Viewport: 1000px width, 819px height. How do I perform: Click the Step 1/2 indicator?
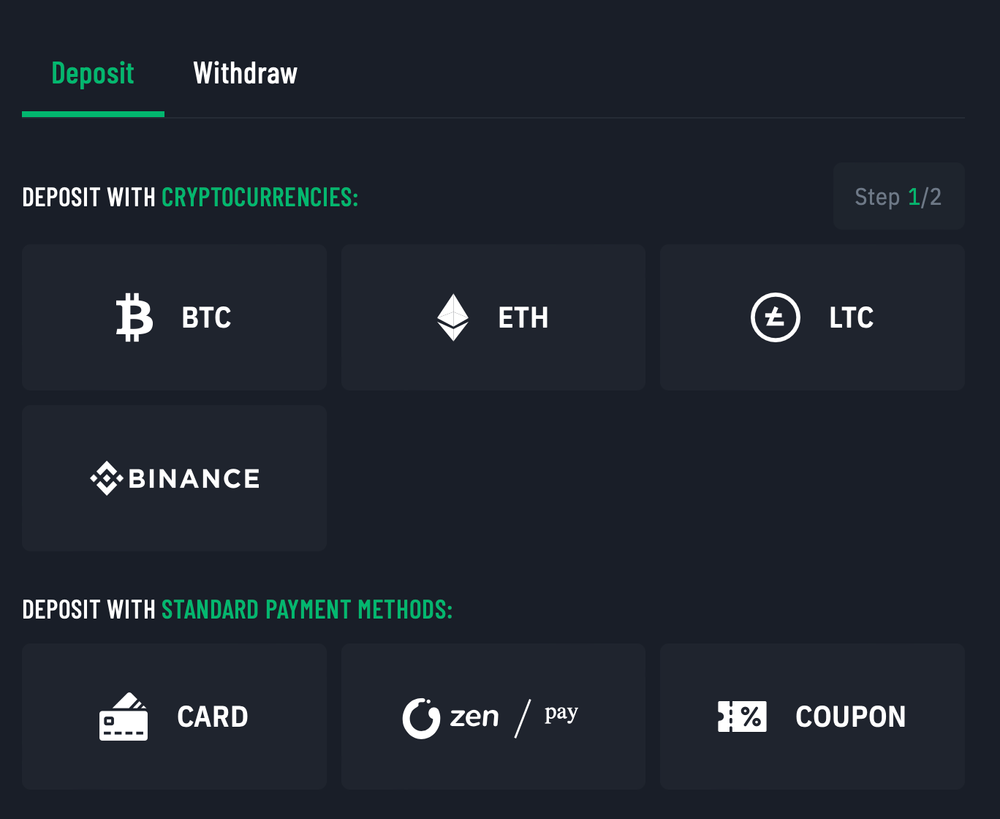[x=897, y=197]
